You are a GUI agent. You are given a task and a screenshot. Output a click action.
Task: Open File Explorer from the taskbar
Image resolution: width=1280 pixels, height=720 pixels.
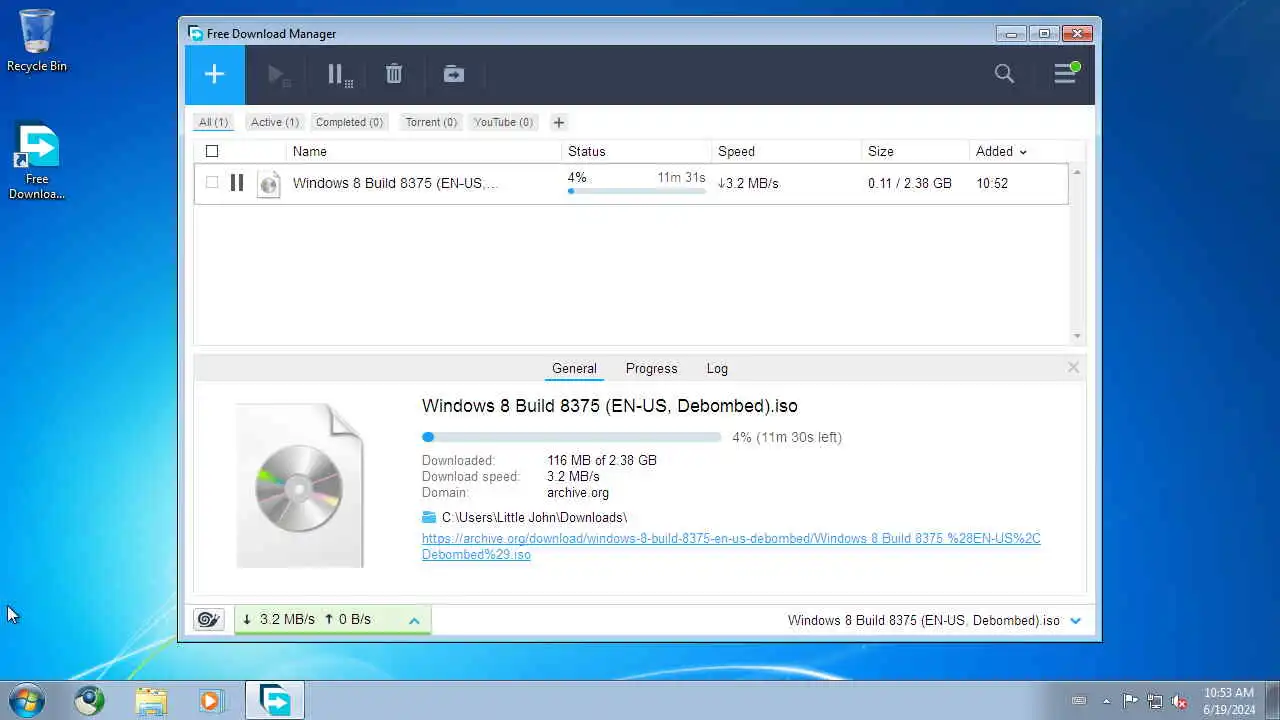(151, 700)
